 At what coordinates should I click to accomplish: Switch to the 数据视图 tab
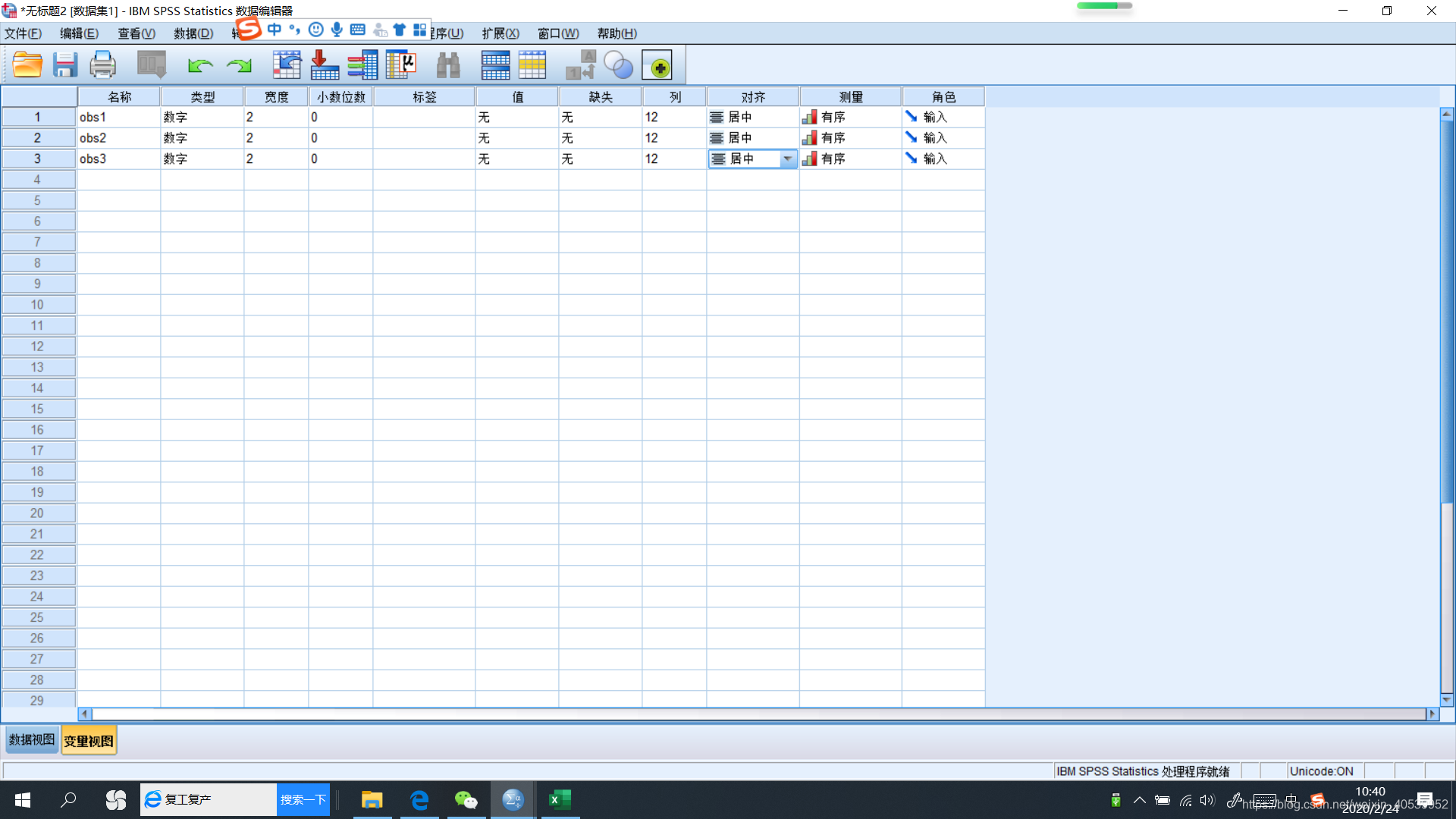coord(32,740)
